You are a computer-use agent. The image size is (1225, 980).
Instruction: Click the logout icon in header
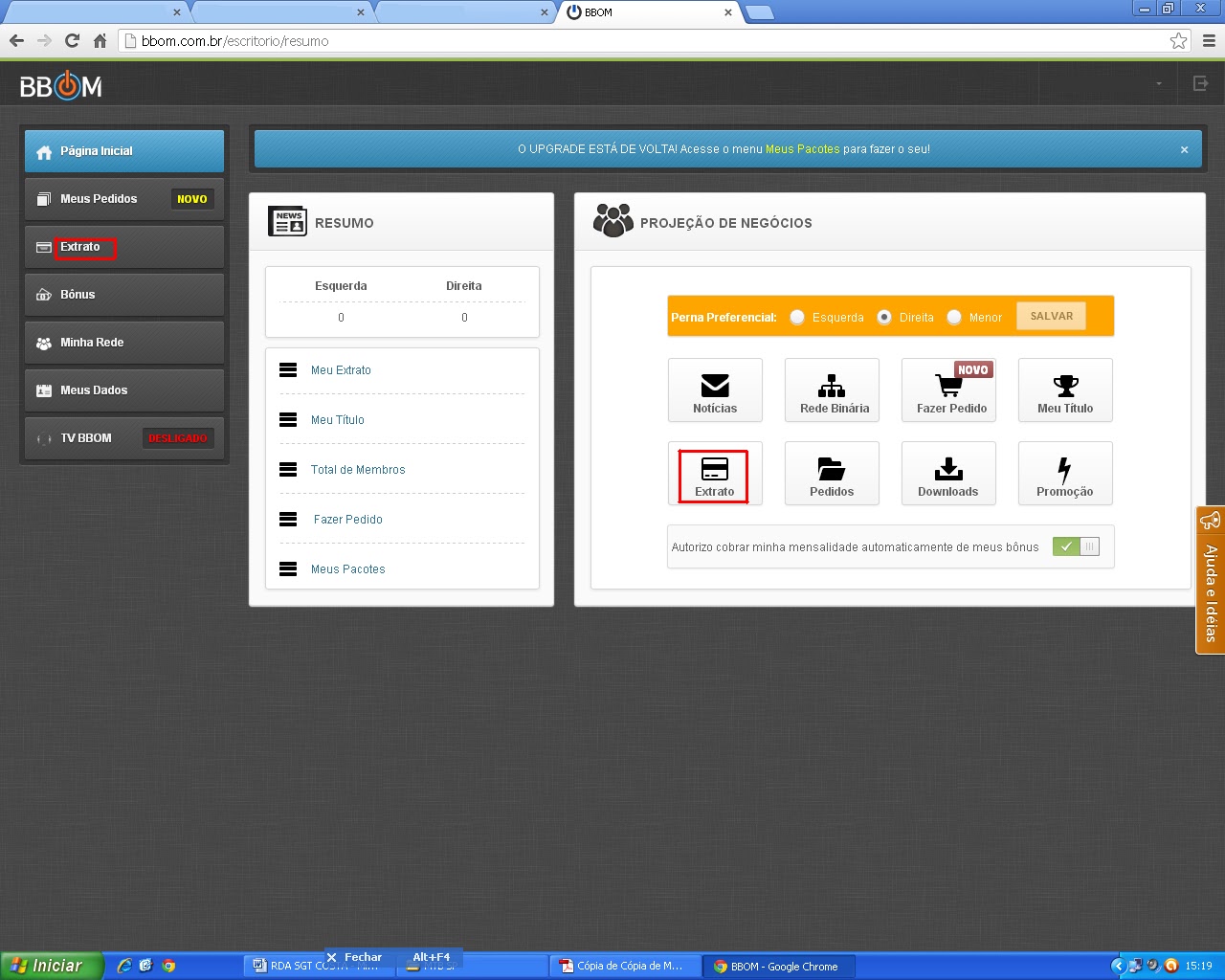point(1201,83)
